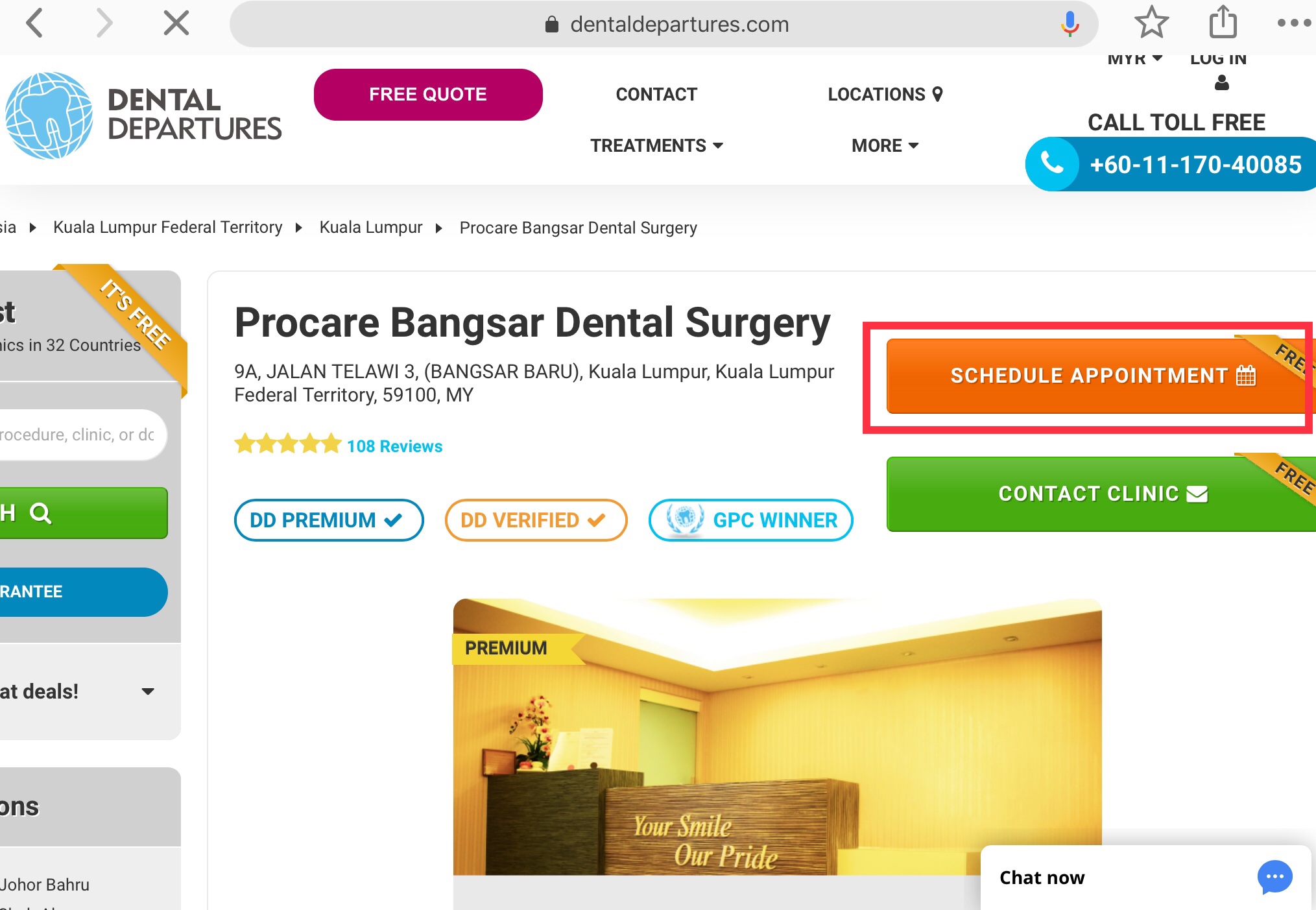The height and width of the screenshot is (910, 1316).
Task: Stop page loading with X icon
Action: pyautogui.click(x=176, y=23)
